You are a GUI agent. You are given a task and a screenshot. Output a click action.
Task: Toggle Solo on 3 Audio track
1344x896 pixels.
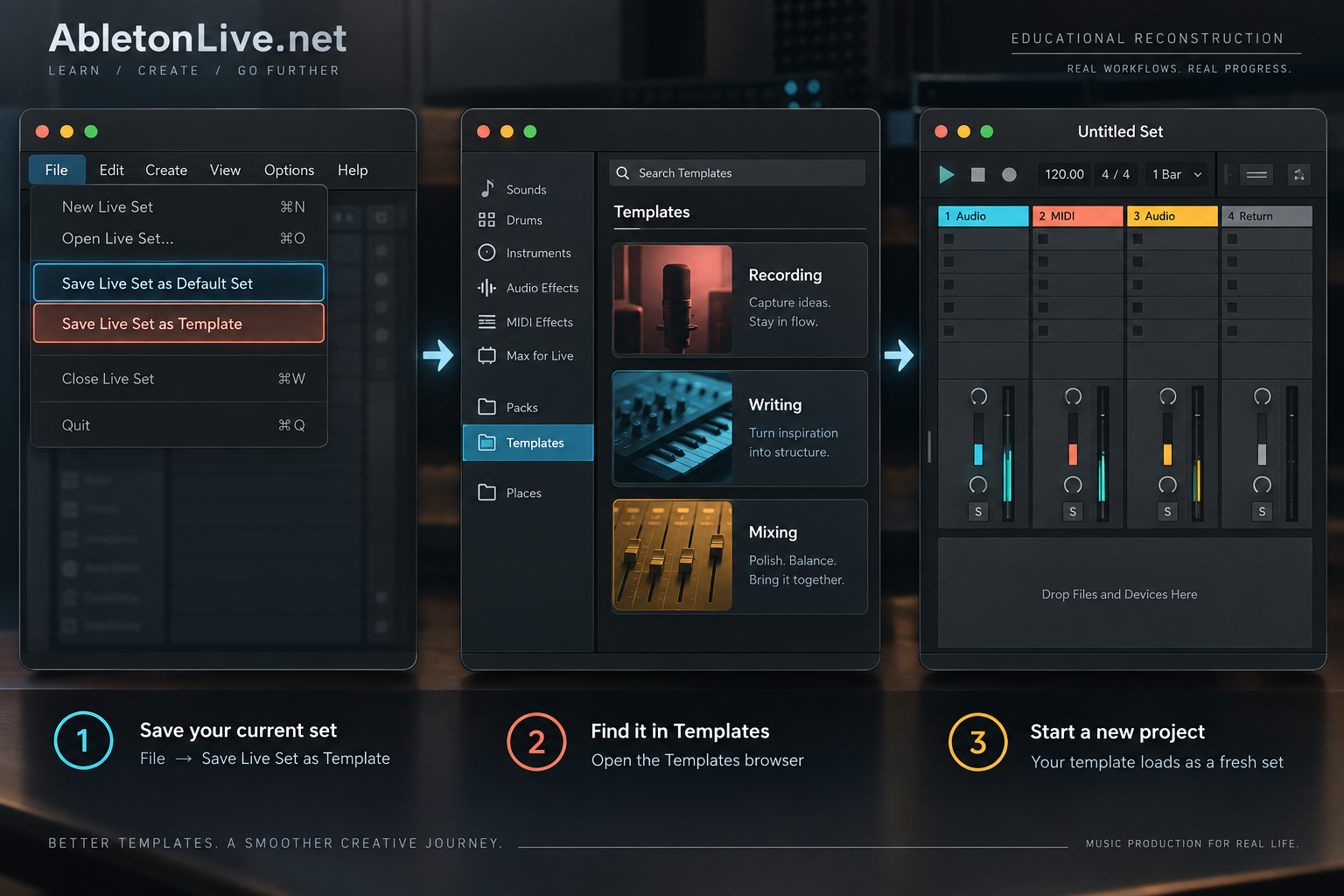coord(1167,512)
